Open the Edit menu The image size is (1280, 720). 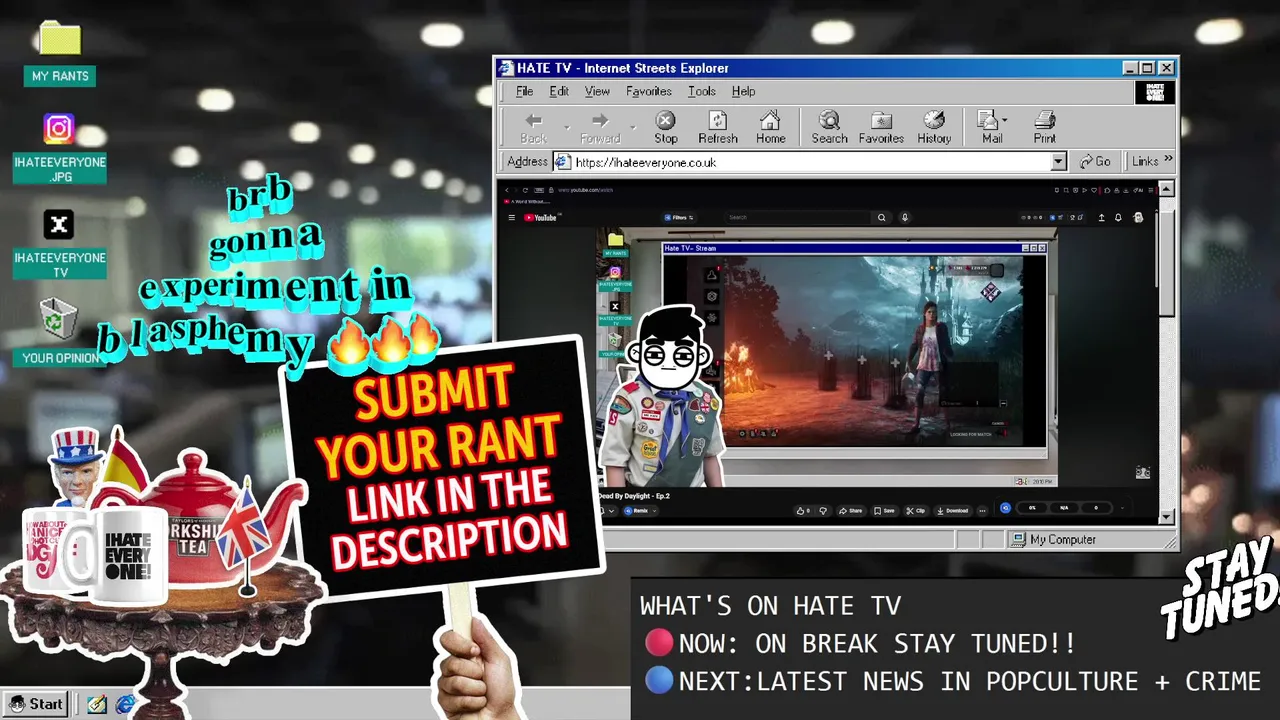pyautogui.click(x=559, y=91)
